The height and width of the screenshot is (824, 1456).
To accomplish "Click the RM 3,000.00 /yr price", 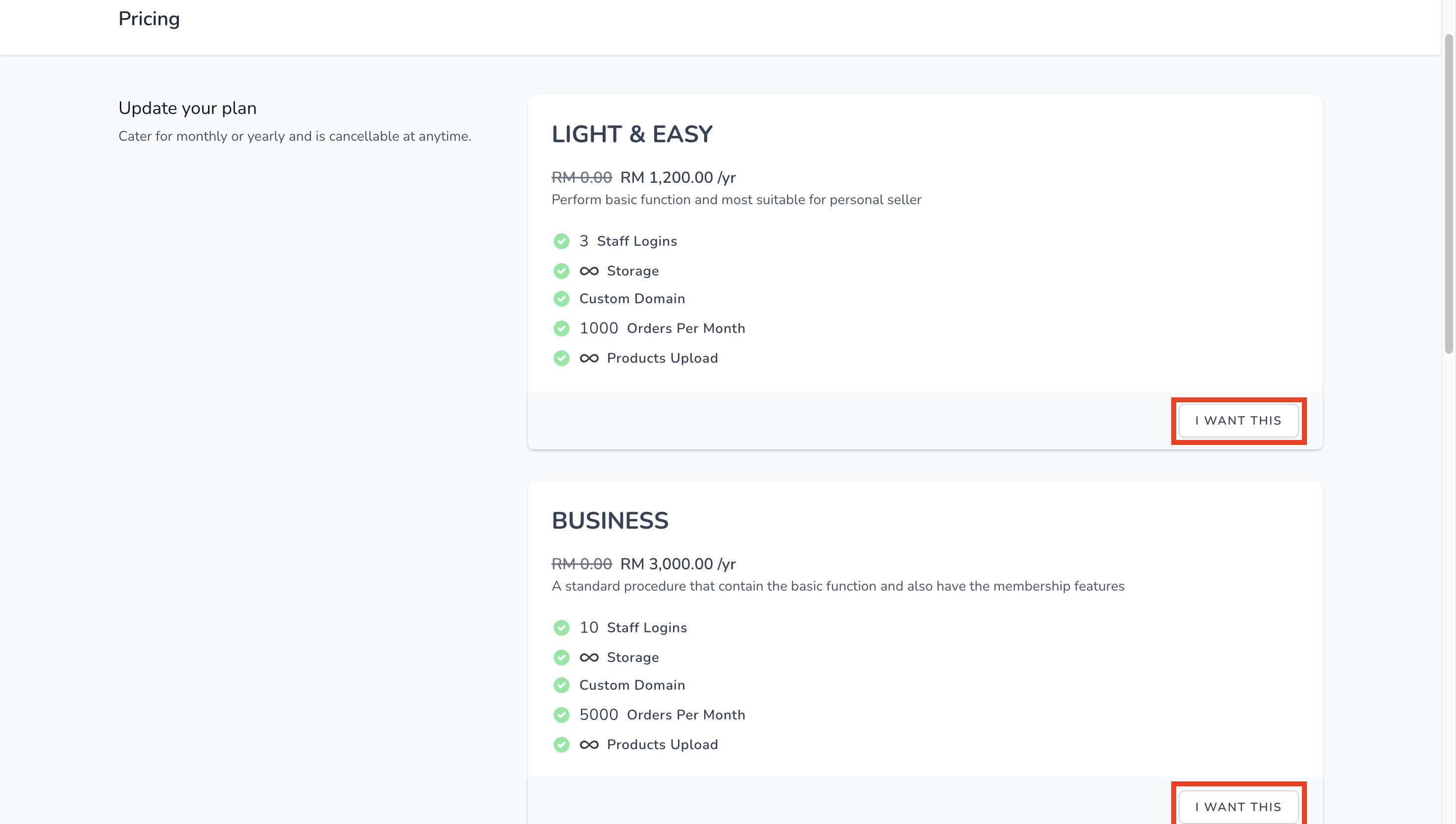I will pyautogui.click(x=677, y=564).
